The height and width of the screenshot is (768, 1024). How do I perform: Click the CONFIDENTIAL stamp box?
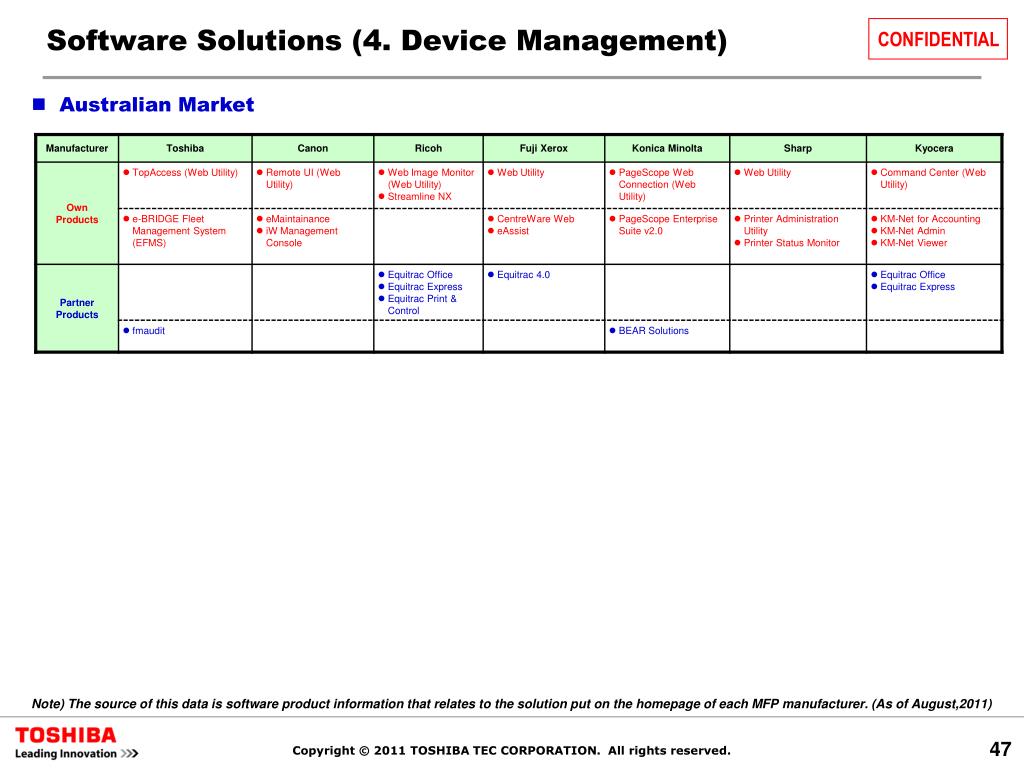point(937,39)
